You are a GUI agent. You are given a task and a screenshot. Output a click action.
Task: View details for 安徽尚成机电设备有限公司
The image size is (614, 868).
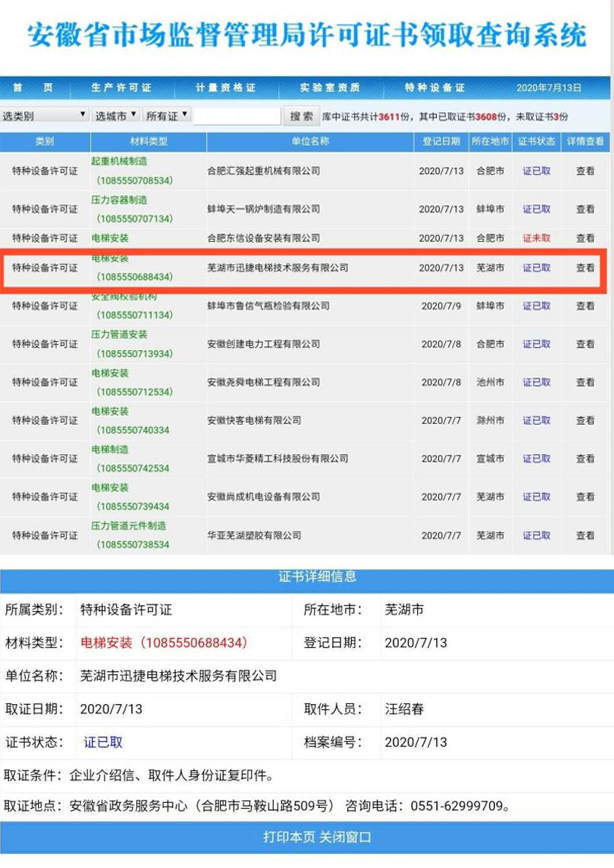[x=585, y=497]
